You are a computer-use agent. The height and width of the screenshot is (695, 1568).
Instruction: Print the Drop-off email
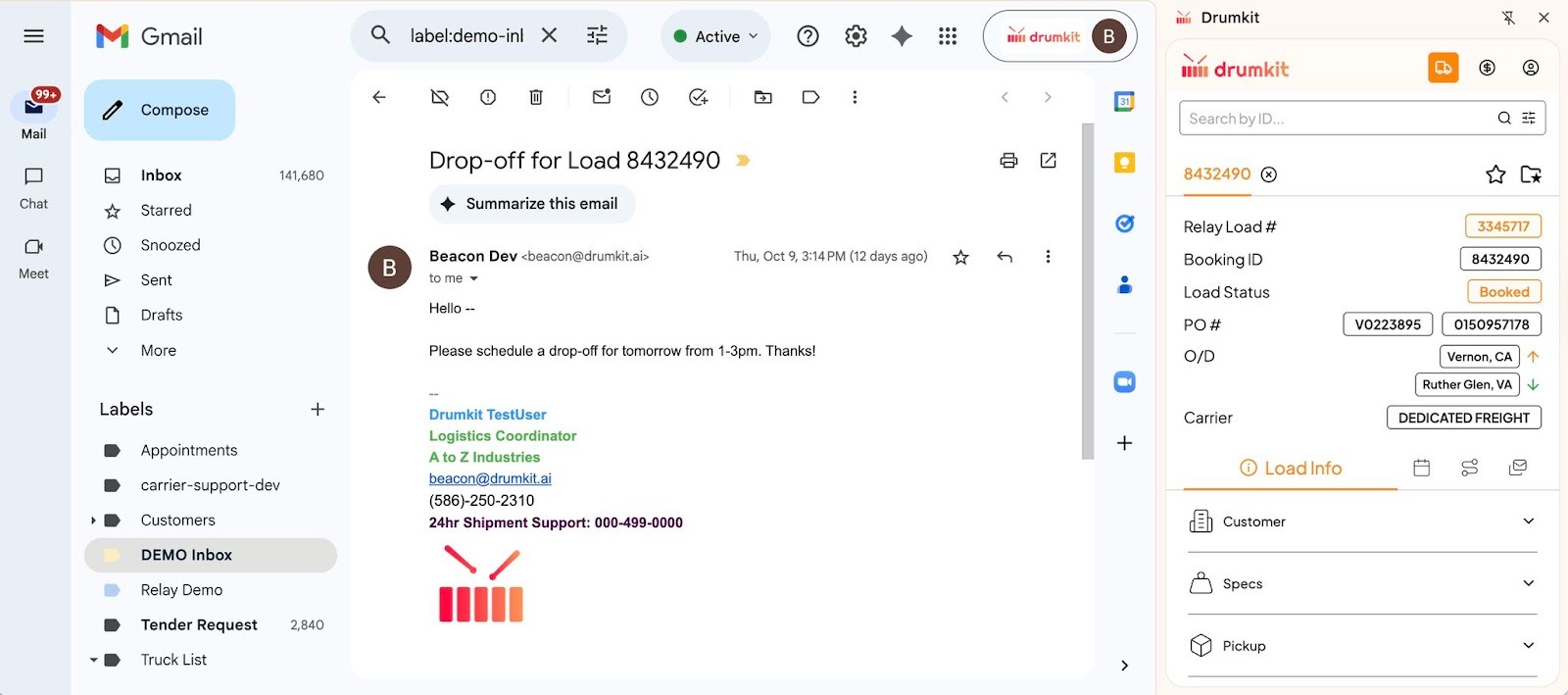point(1008,161)
